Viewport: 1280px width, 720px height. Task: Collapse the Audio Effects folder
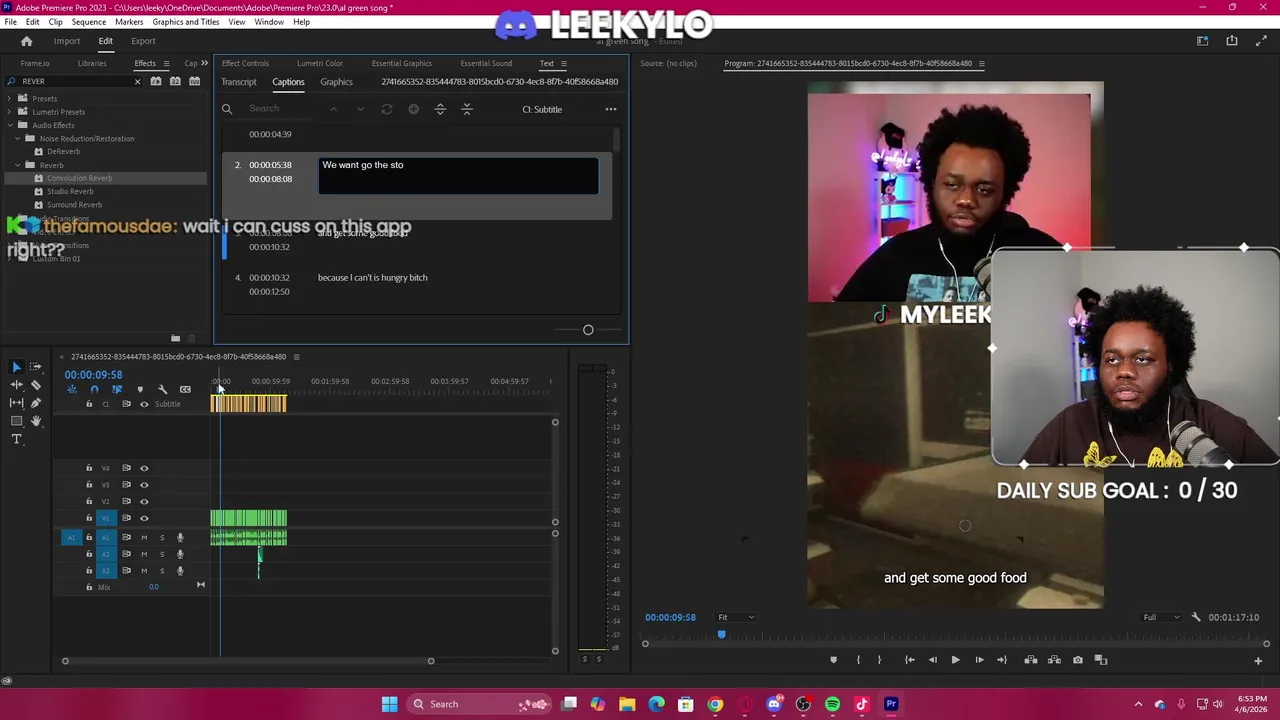coord(10,125)
